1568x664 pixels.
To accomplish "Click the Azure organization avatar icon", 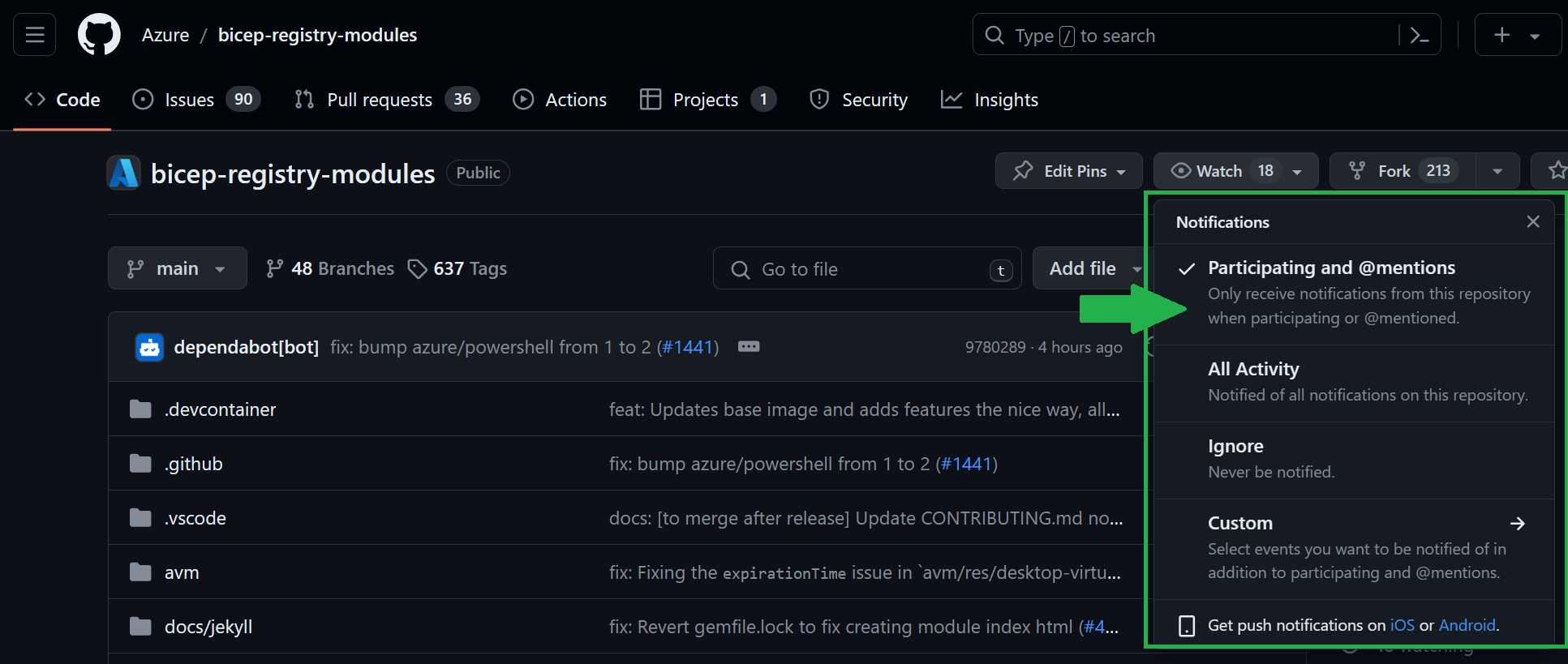I will pyautogui.click(x=124, y=173).
